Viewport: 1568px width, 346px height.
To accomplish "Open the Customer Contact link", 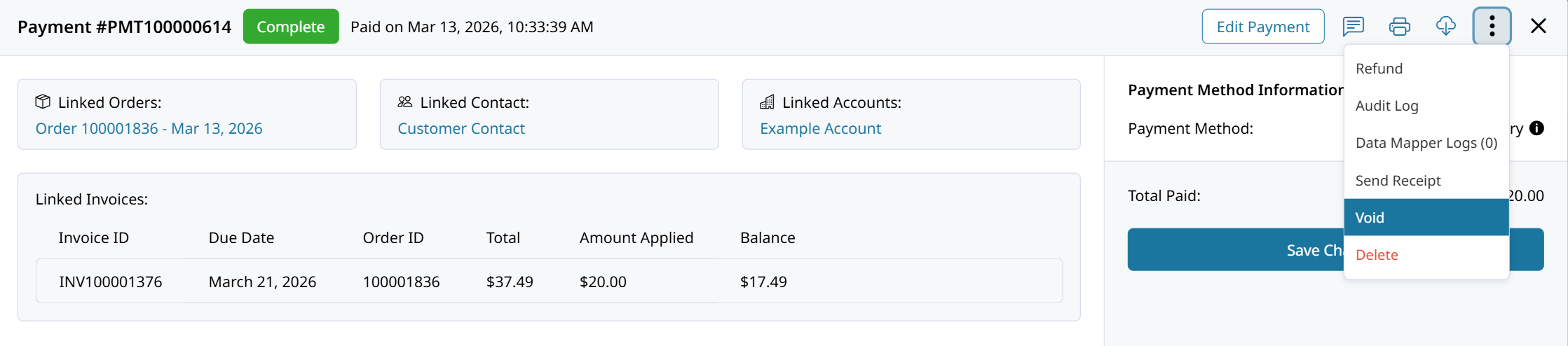I will pyautogui.click(x=461, y=129).
